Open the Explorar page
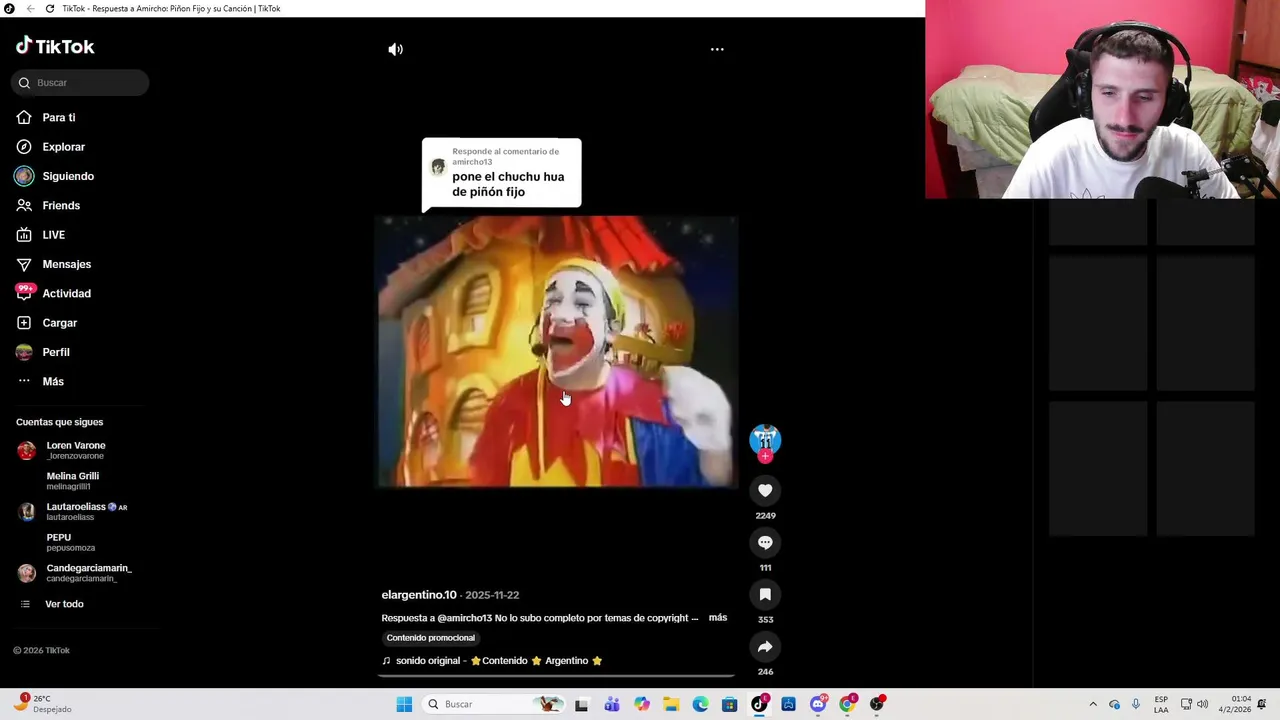The image size is (1280, 720). [x=63, y=147]
